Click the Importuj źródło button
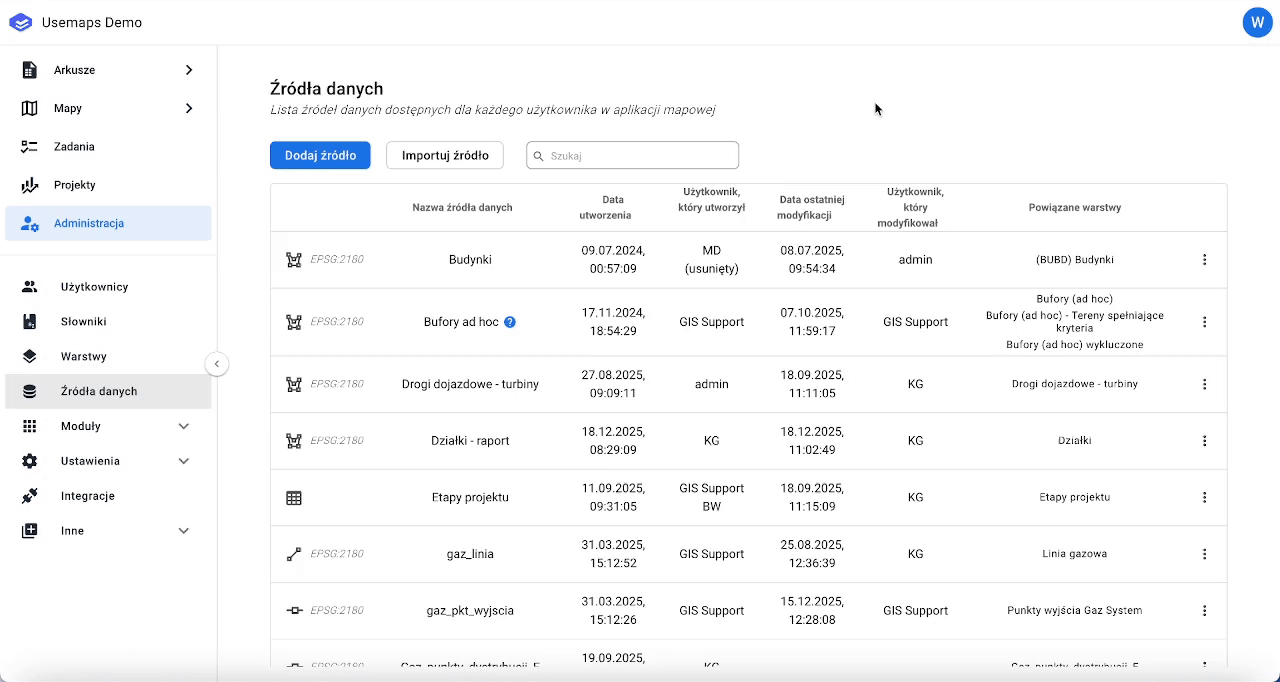This screenshot has width=1280, height=682. pyautogui.click(x=445, y=155)
